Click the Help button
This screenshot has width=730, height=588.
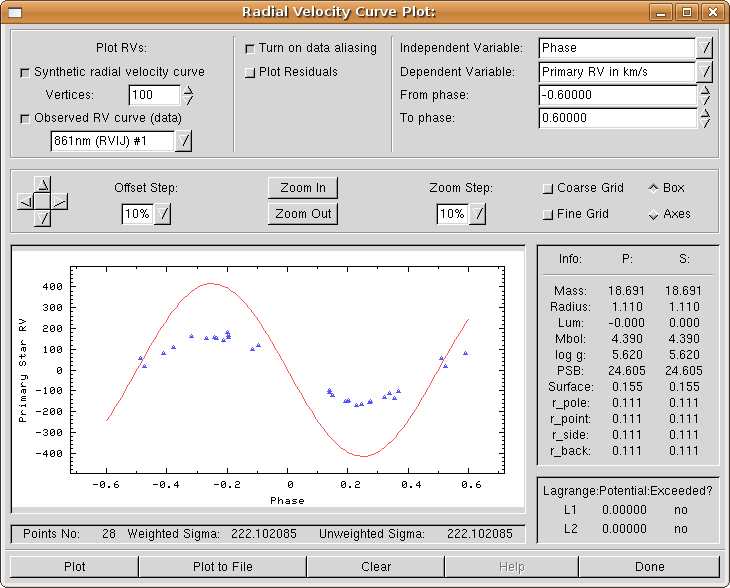[x=511, y=567]
